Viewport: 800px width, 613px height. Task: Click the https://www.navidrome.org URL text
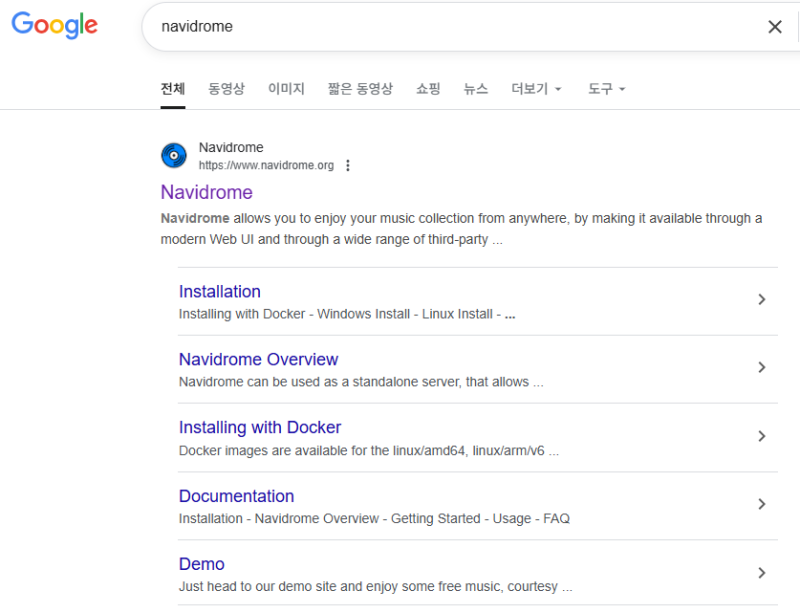coord(266,165)
